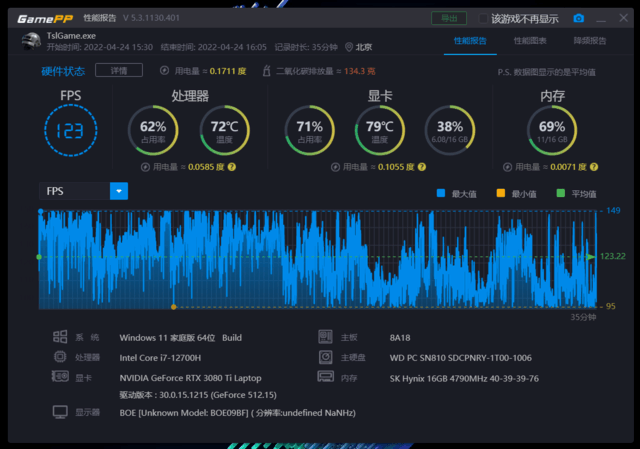The height and width of the screenshot is (449, 640).
Task: Switch to the 性能图表 tab
Action: (530, 41)
